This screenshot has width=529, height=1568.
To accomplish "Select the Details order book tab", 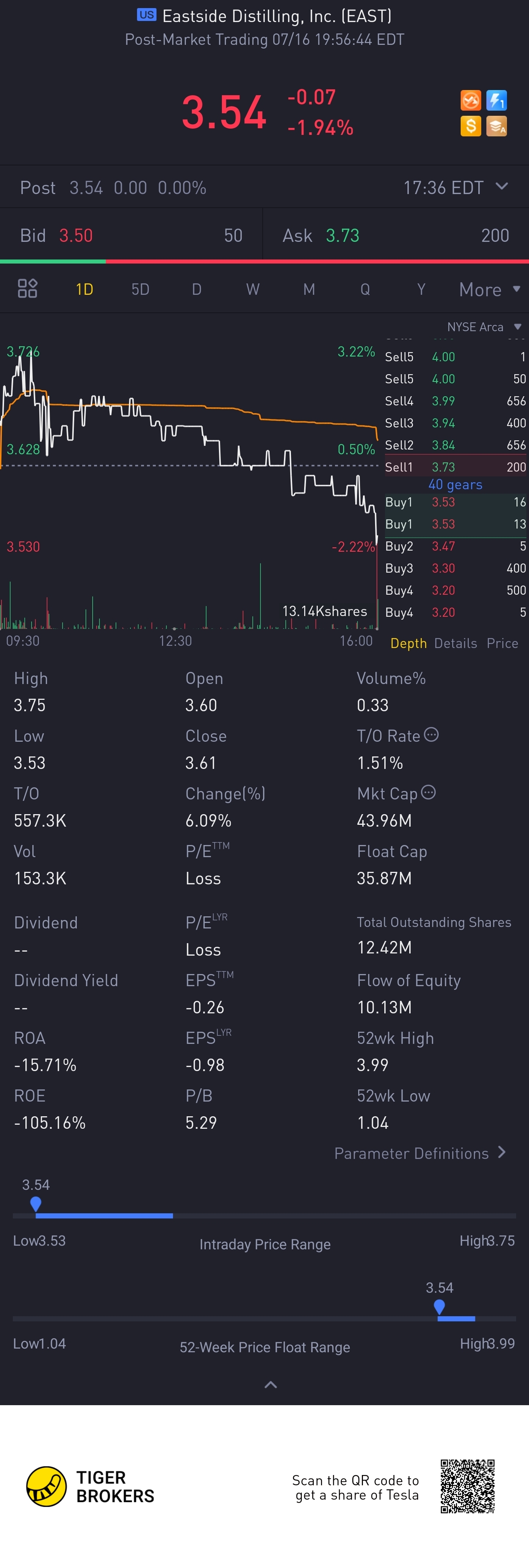I will tap(456, 643).
